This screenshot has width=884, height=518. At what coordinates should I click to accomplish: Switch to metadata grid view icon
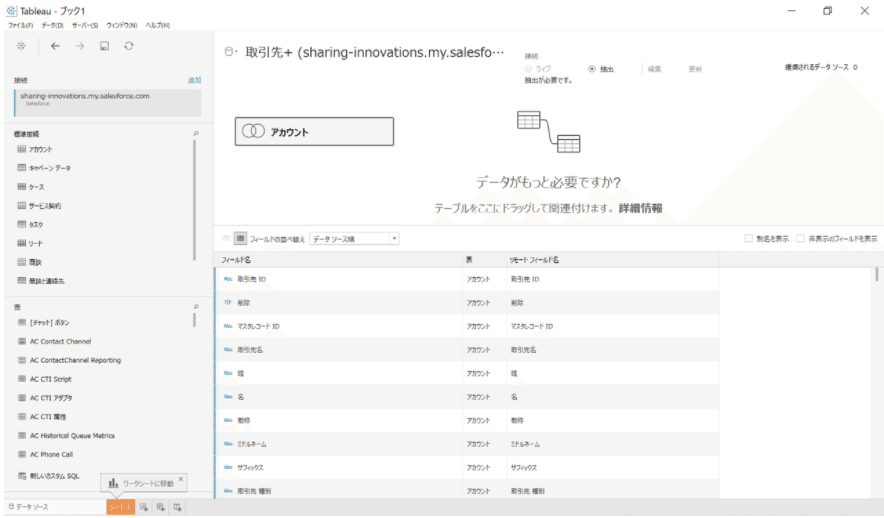[240, 239]
